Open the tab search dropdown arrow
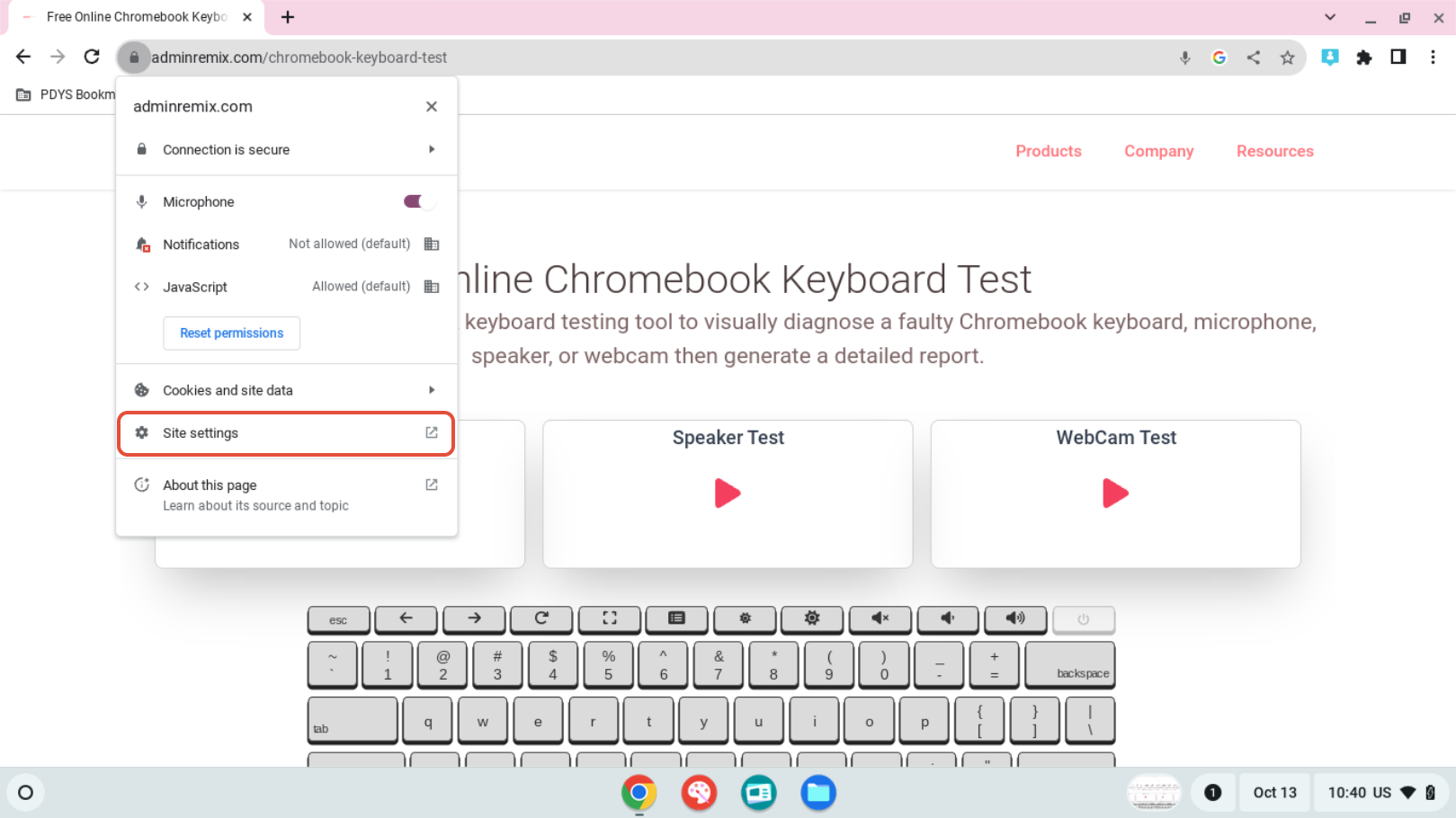Image resolution: width=1456 pixels, height=818 pixels. [1330, 17]
